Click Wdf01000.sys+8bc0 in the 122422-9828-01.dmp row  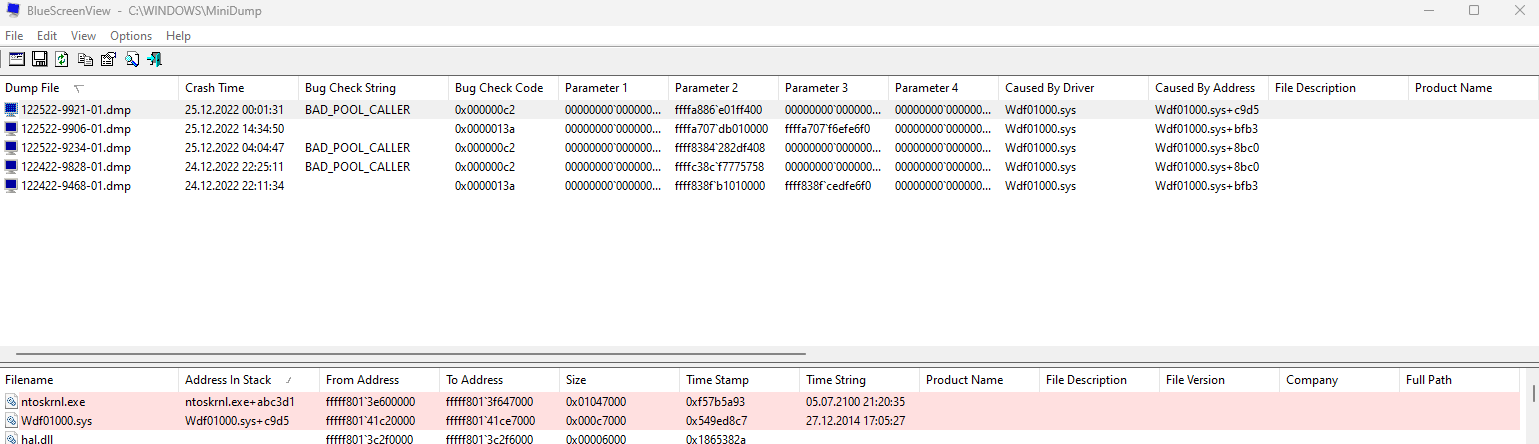coord(1207,167)
